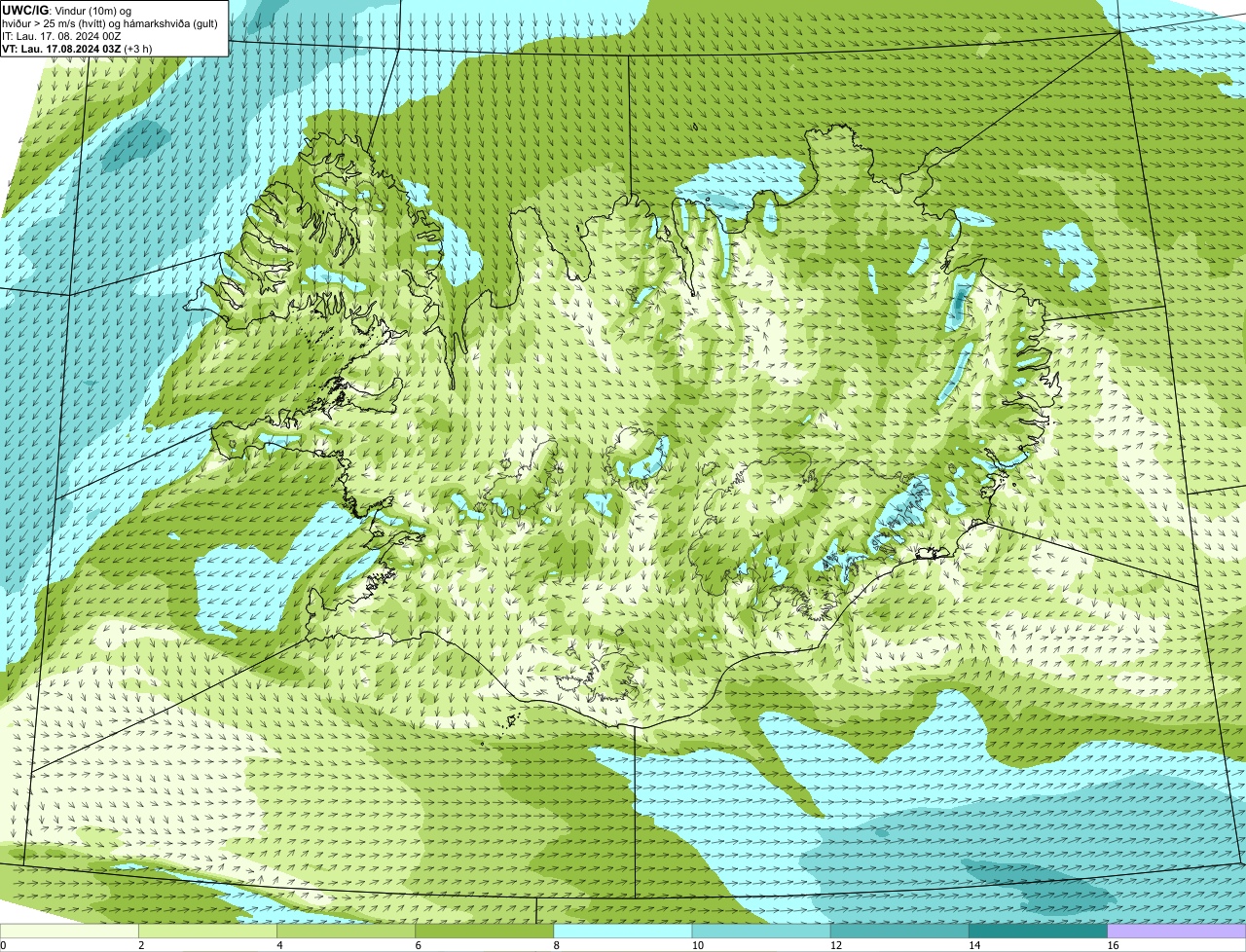Click the "2" scale label
1246x952 pixels.
[141, 945]
